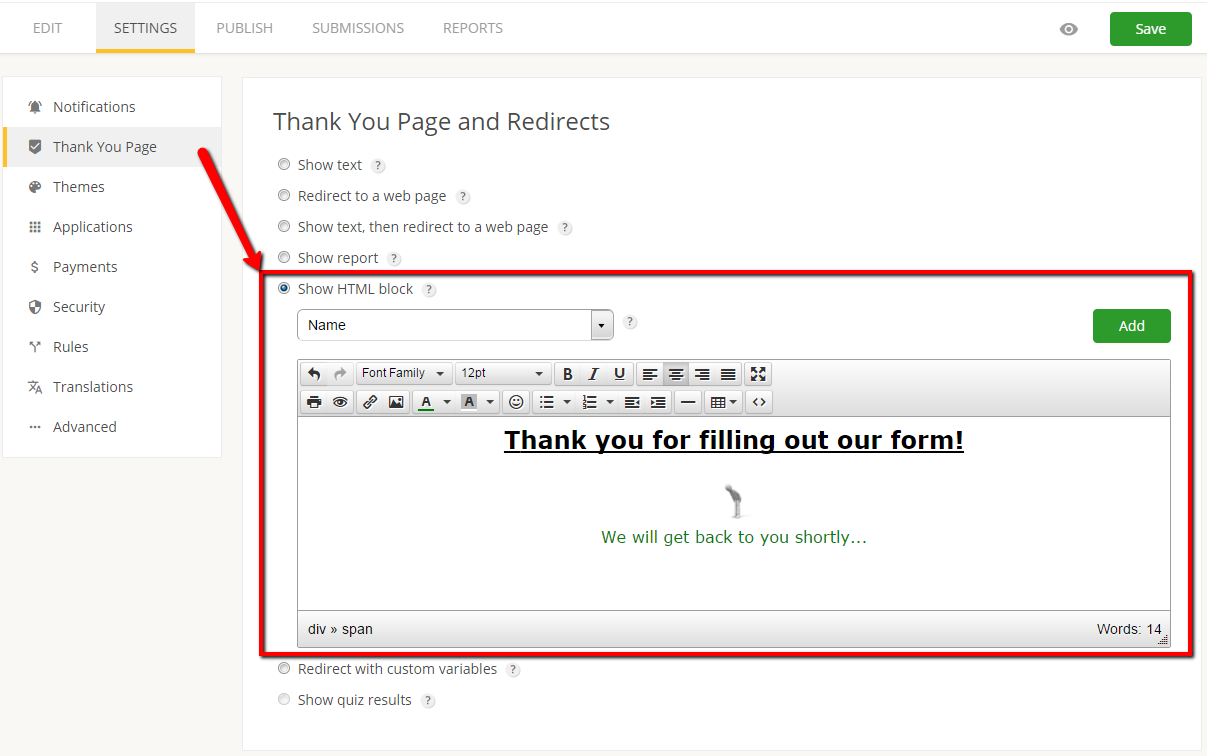Image resolution: width=1207 pixels, height=756 pixels.
Task: Open Payments settings
Action: click(112, 267)
